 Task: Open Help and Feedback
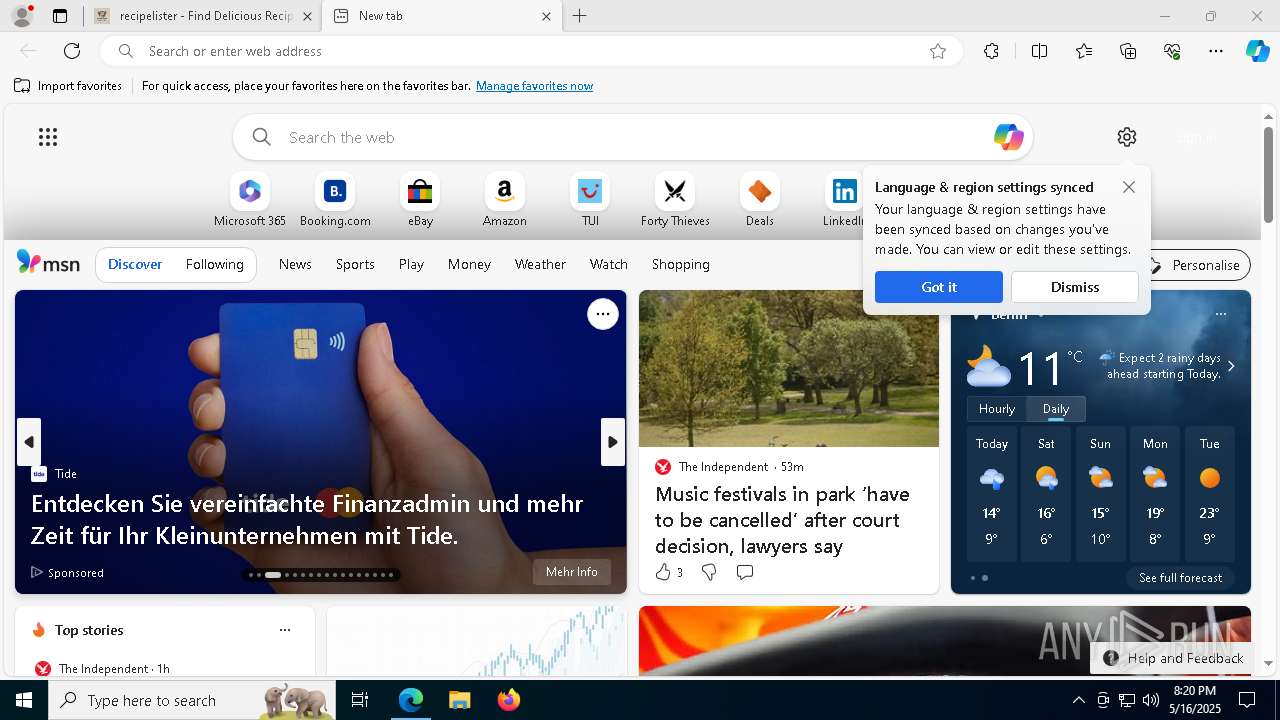(x=1173, y=658)
